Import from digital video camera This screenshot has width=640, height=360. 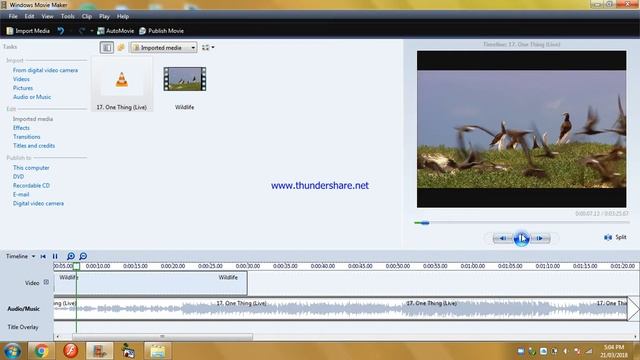tap(45, 70)
